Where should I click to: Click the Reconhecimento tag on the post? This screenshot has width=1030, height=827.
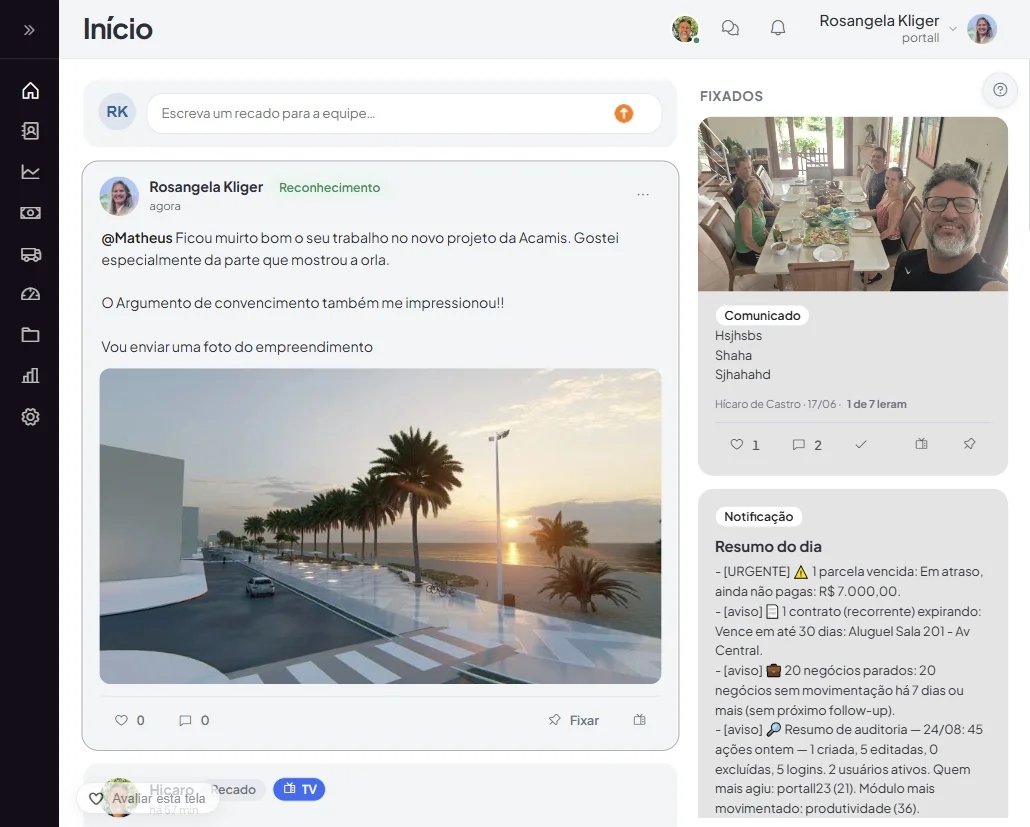329,188
